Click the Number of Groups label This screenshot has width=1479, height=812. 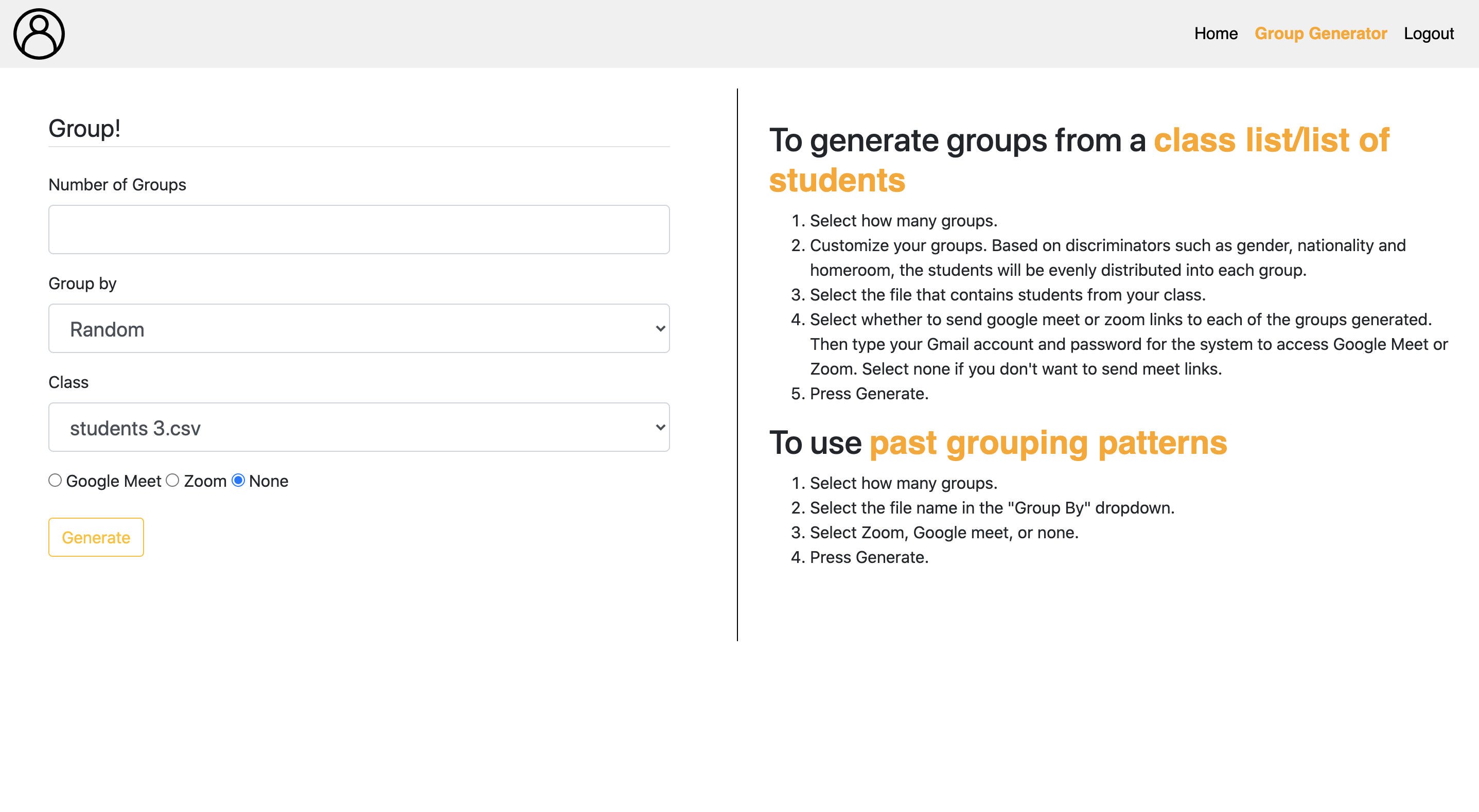coord(117,185)
